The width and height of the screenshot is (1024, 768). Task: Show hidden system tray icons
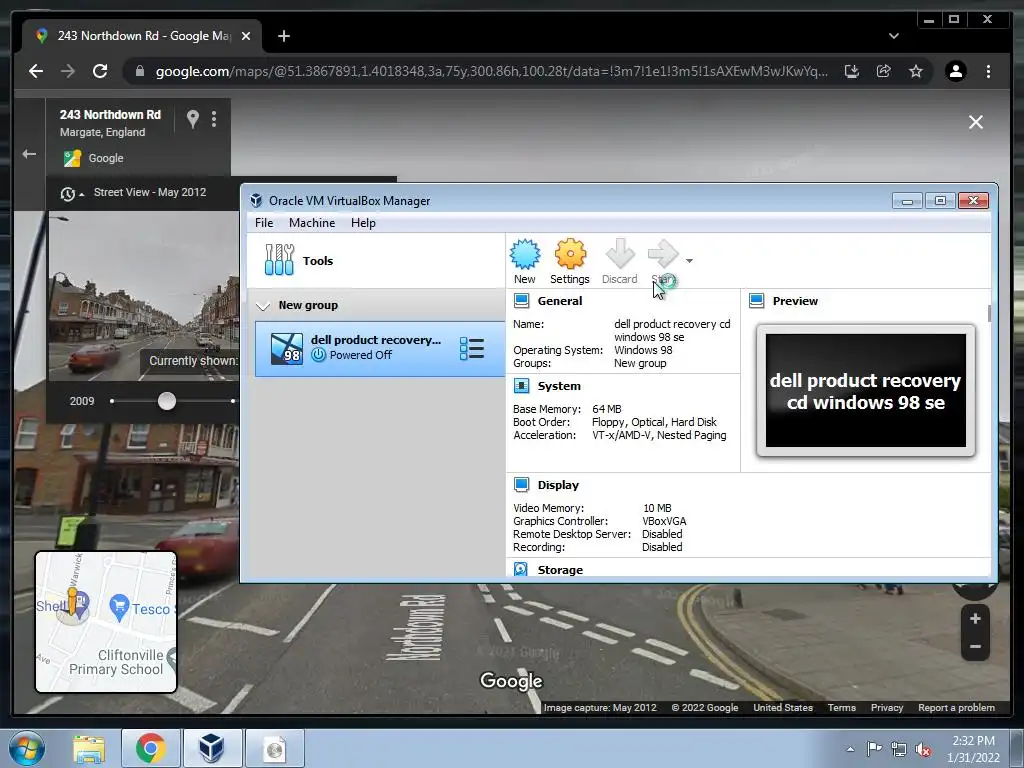(850, 749)
